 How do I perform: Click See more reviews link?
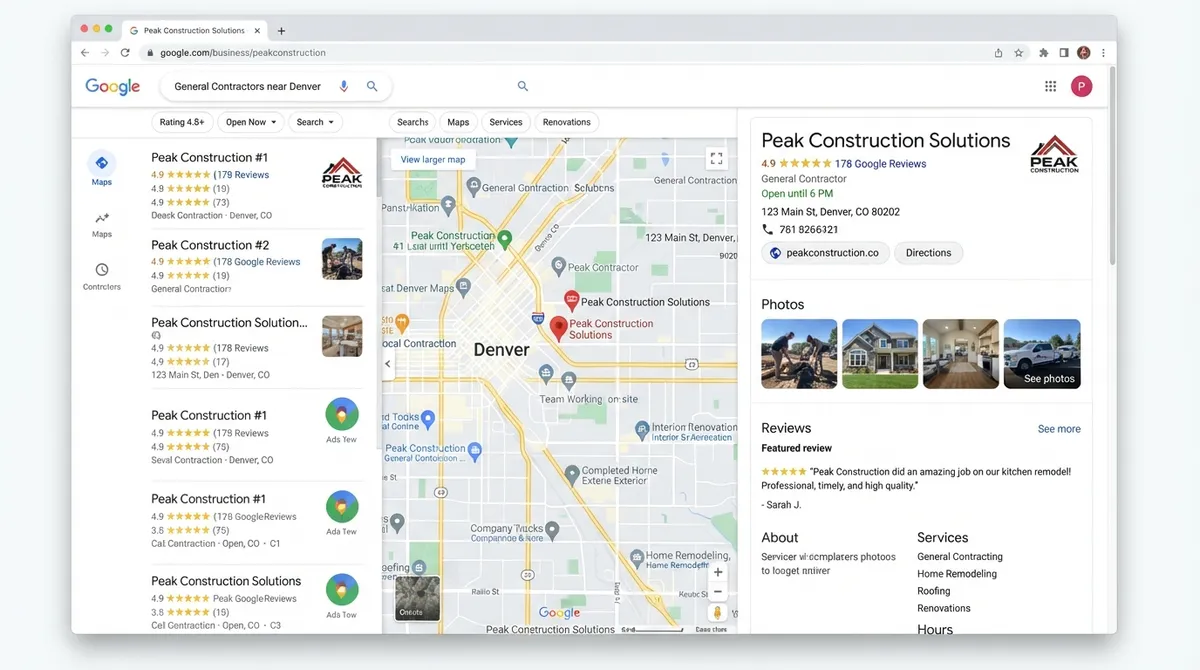(1059, 429)
